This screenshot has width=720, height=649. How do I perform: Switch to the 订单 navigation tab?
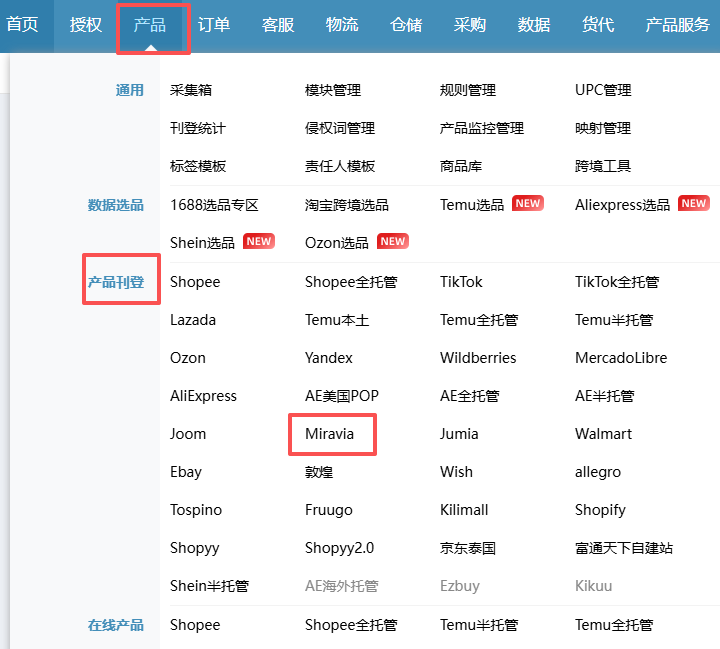click(214, 25)
